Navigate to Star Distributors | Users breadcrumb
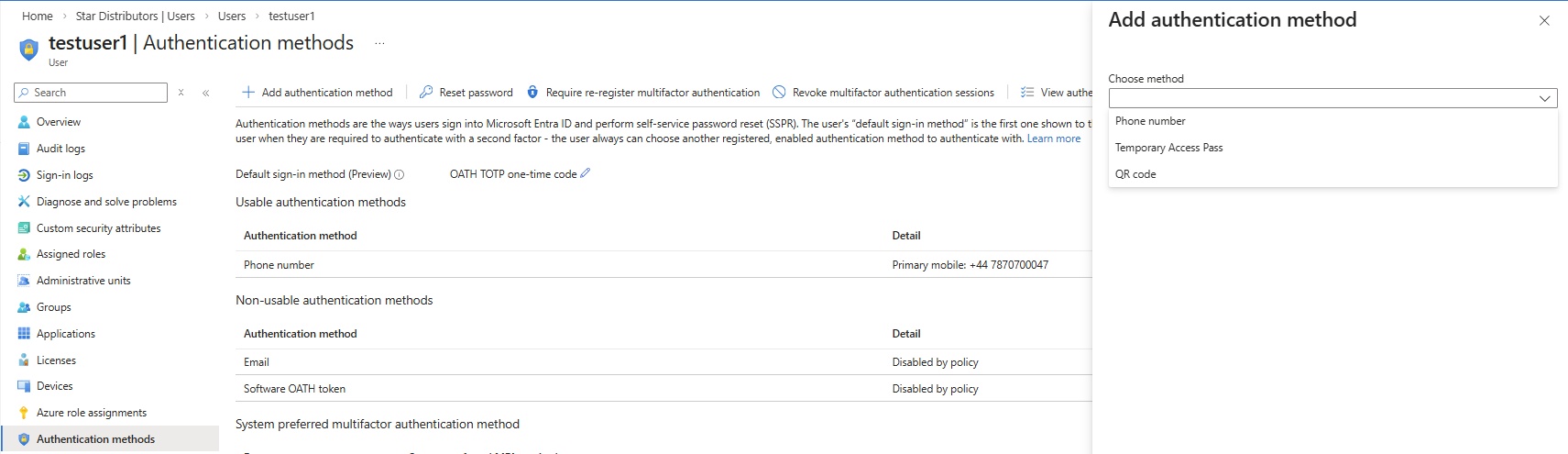Image resolution: width=1568 pixels, height=454 pixels. coord(135,16)
